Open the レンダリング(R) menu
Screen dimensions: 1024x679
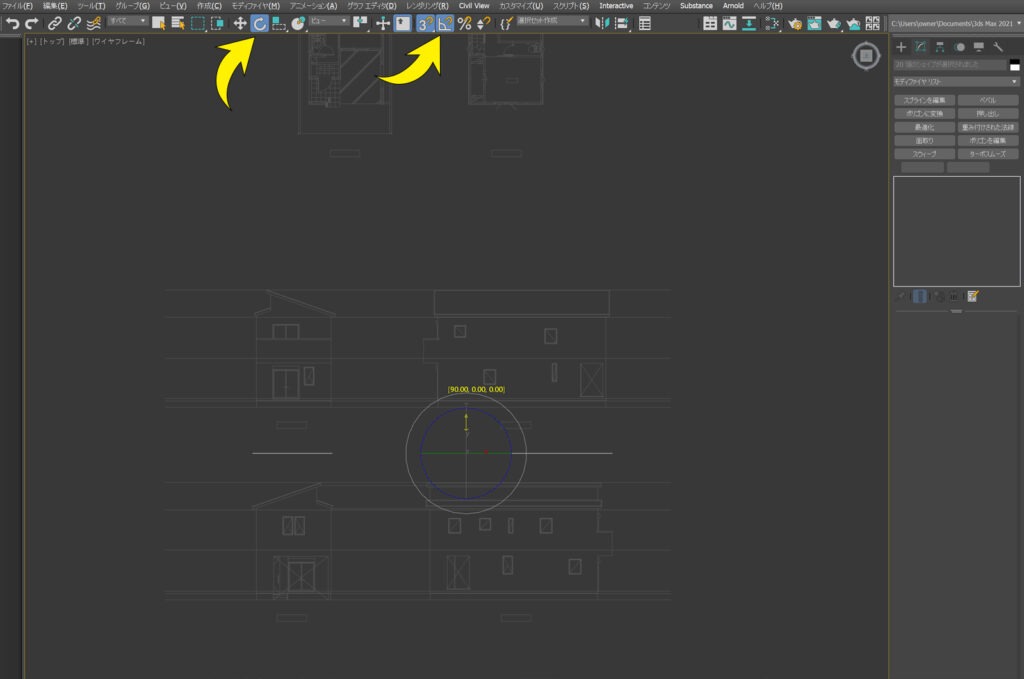(427, 6)
